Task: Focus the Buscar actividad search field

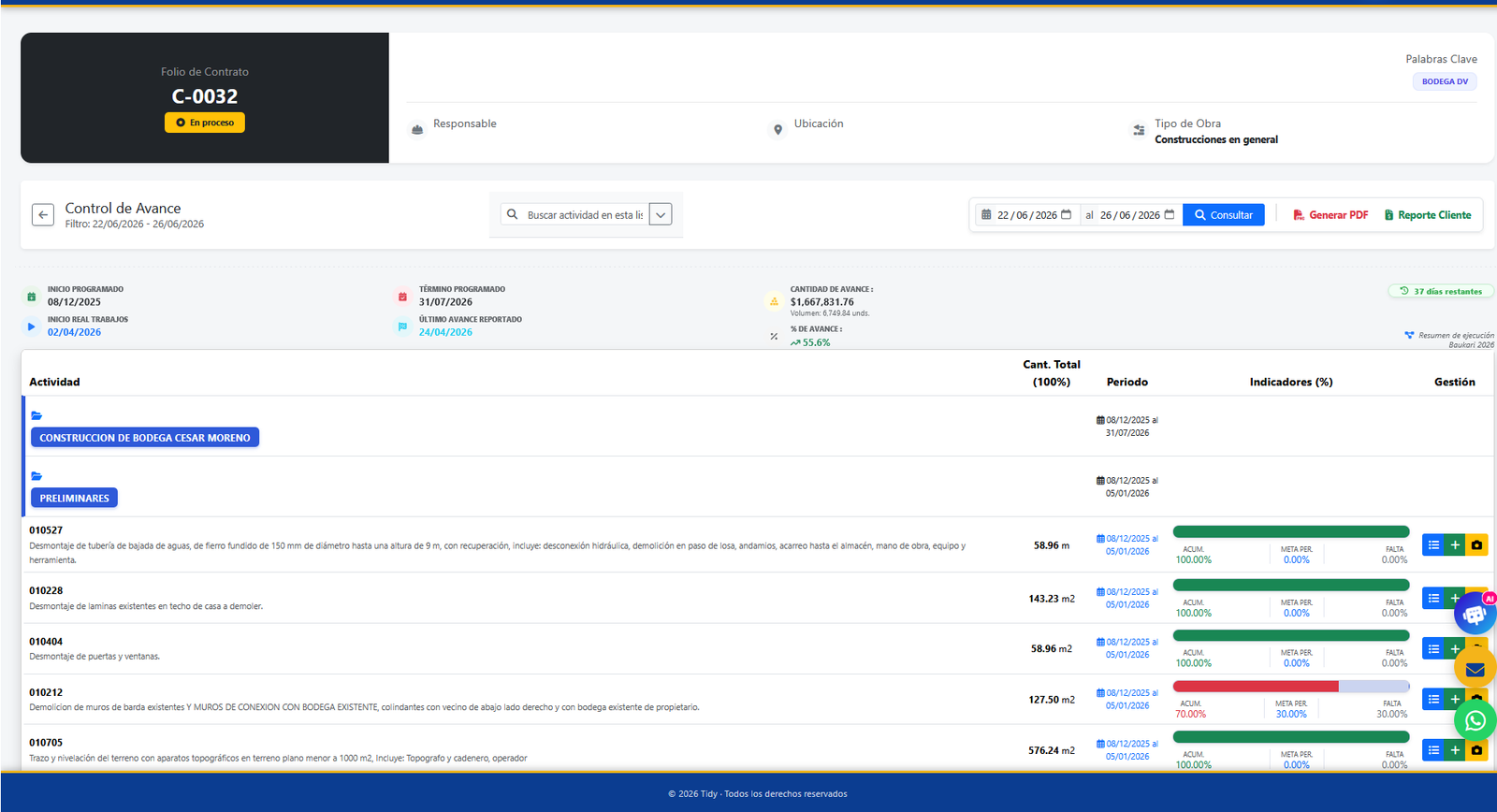Action: tap(583, 215)
